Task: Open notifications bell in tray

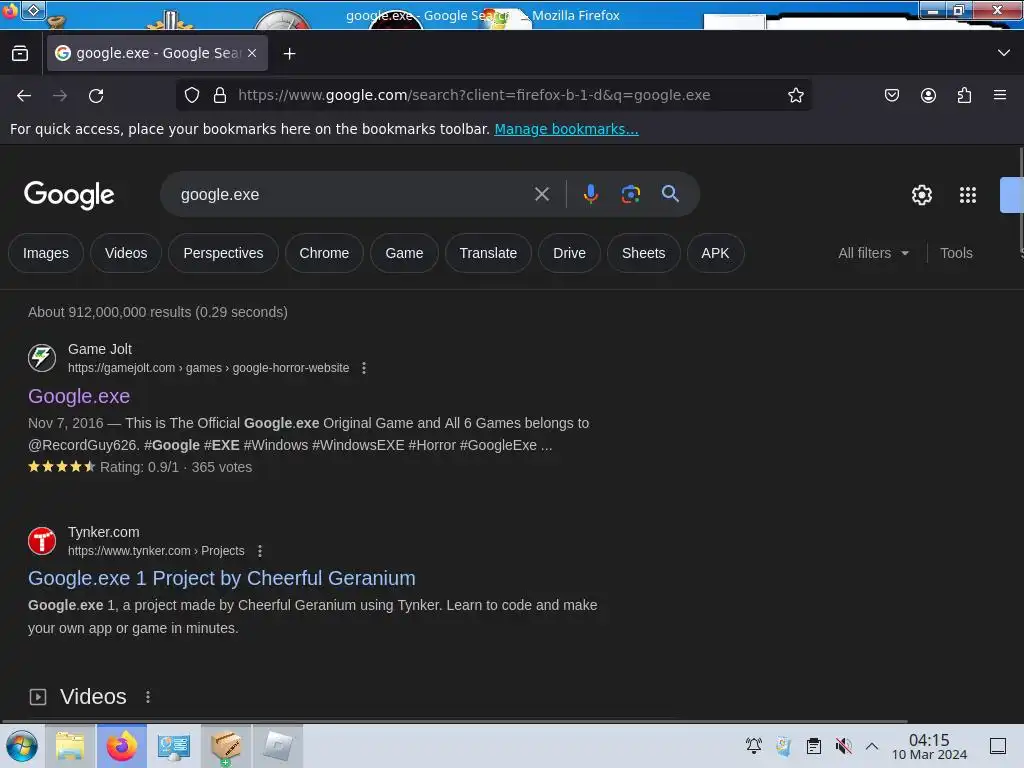Action: pos(754,746)
